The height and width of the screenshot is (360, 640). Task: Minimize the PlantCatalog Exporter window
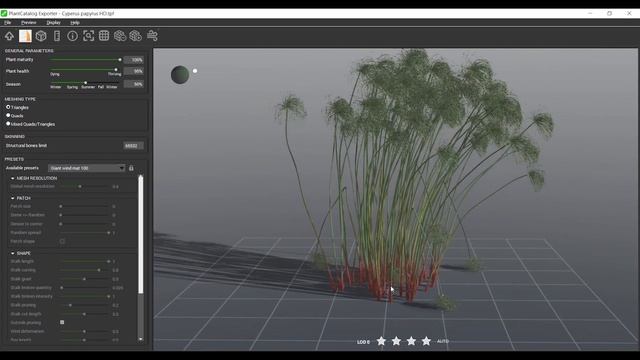[x=590, y=13]
